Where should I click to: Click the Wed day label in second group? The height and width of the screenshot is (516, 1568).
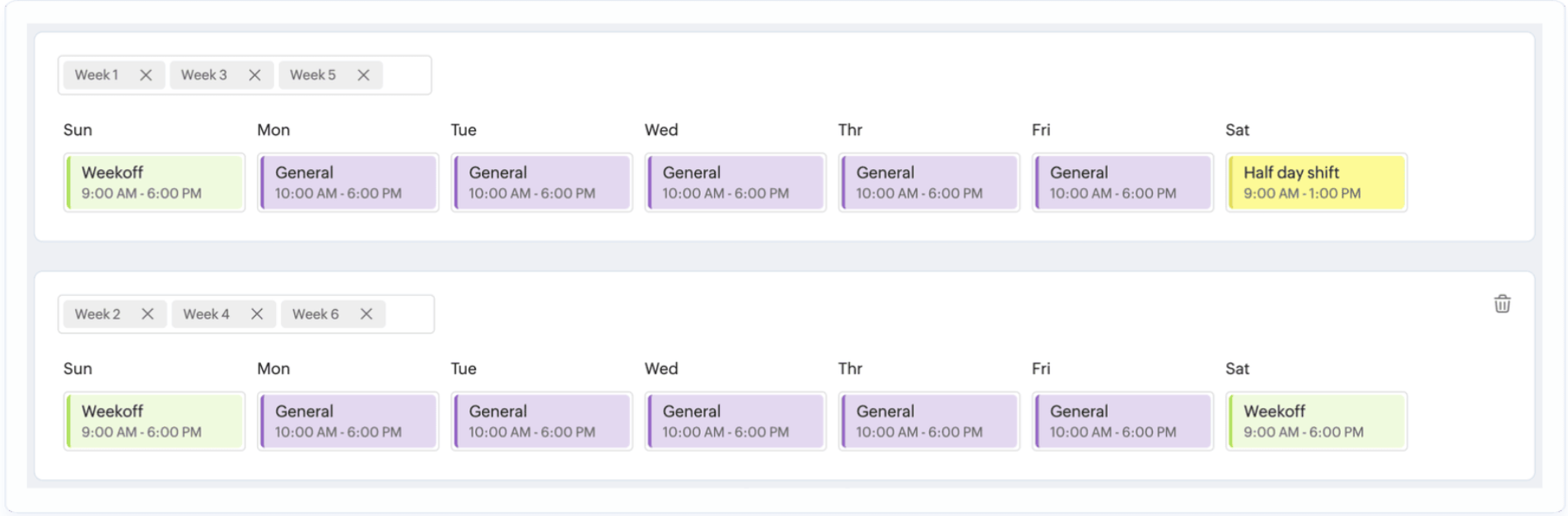[661, 368]
